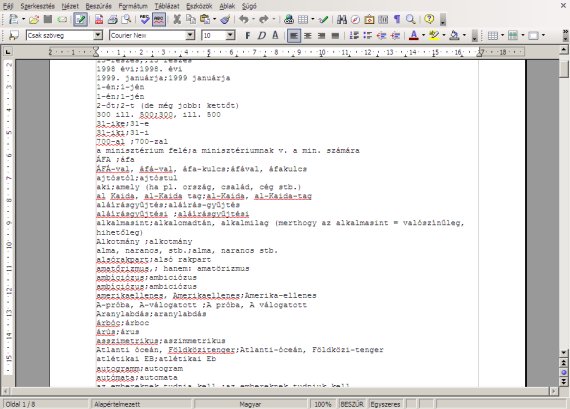
Task: Open Find & Replace binoculars icon
Action: pos(341,19)
